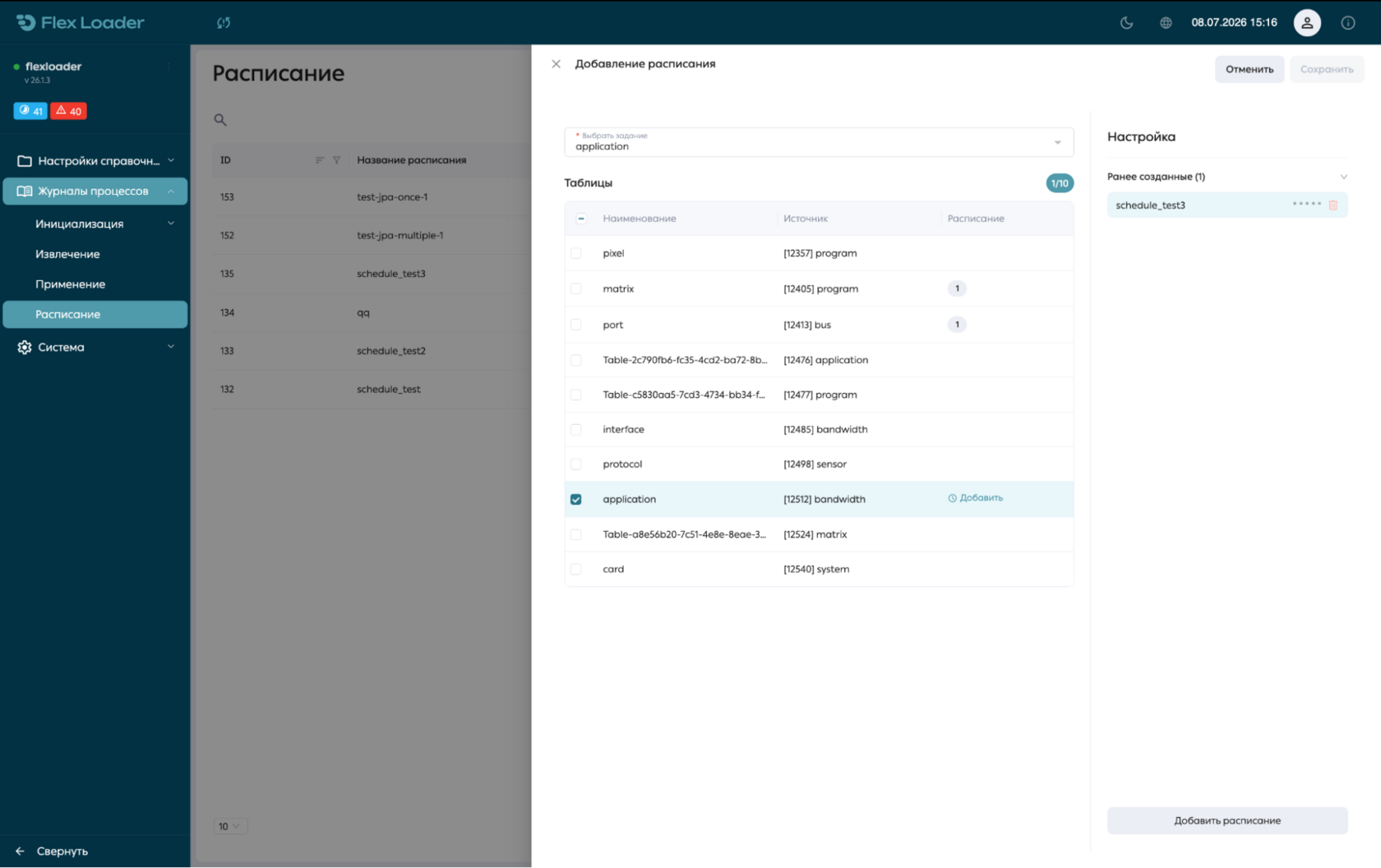Expand the Система menu
Screen dimensions: 1381x868
point(95,348)
